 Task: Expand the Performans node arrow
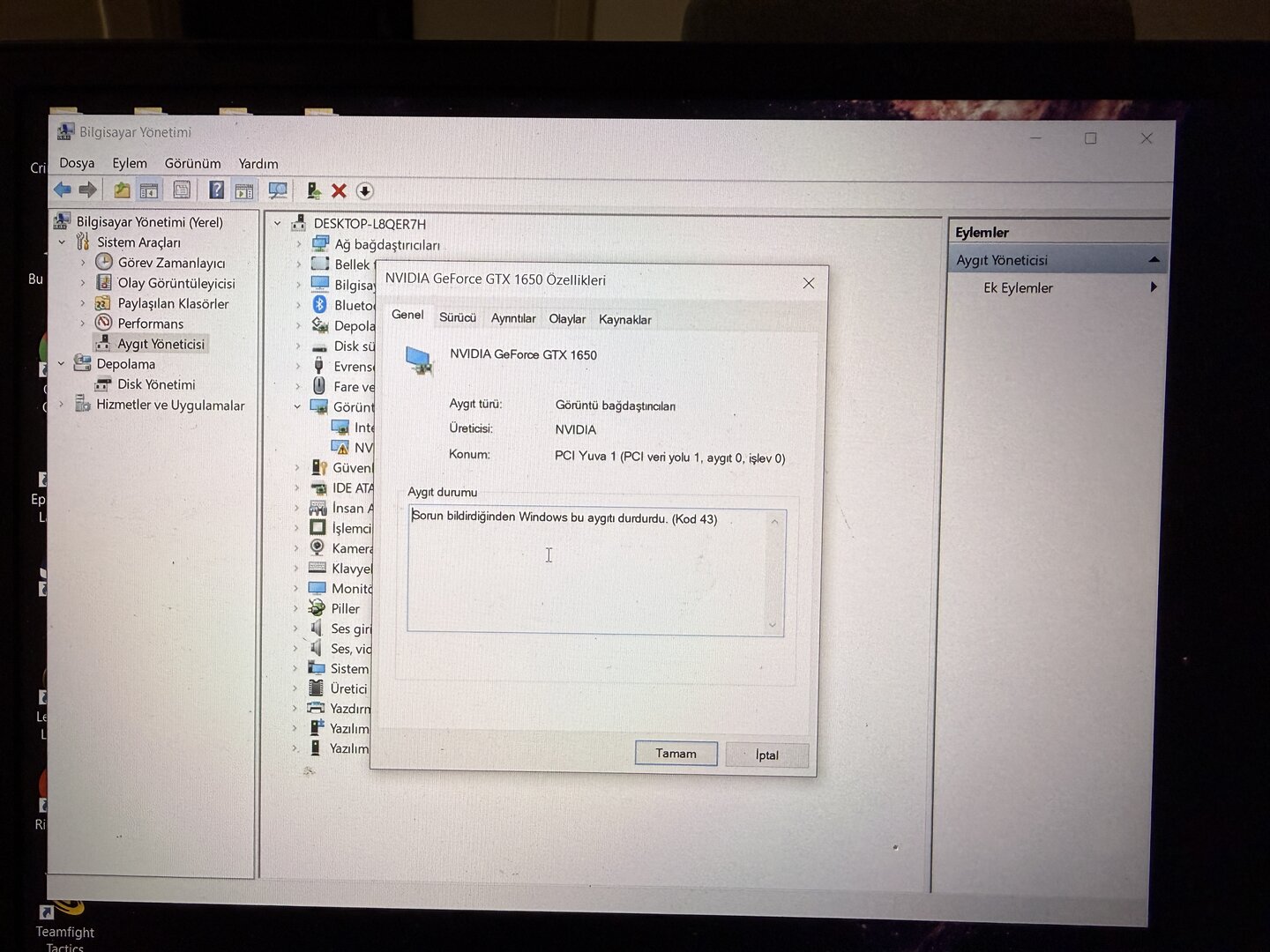[83, 323]
